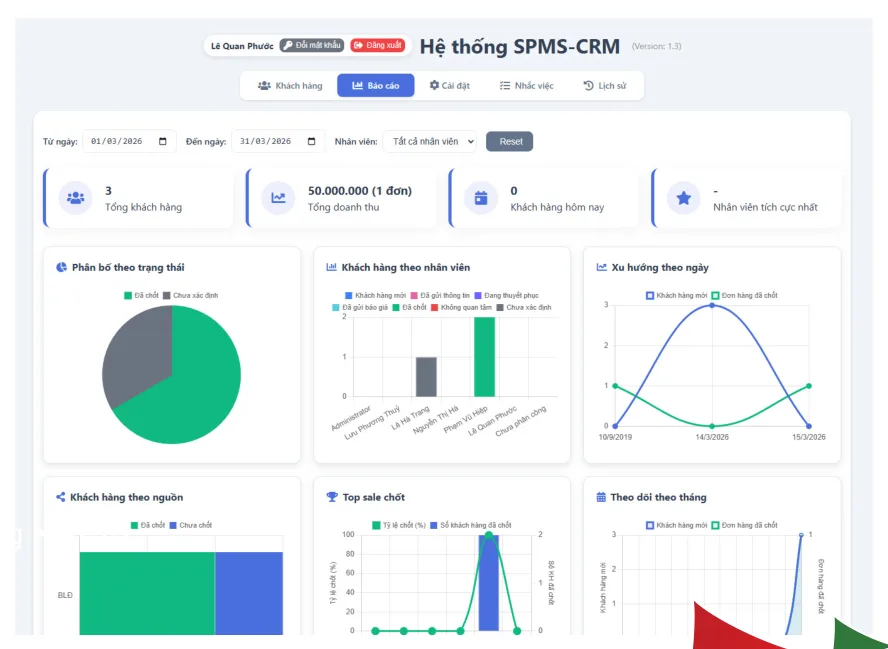The image size is (888, 649).
Task: Click the history clock icon in Lịch sử
Action: click(x=588, y=86)
